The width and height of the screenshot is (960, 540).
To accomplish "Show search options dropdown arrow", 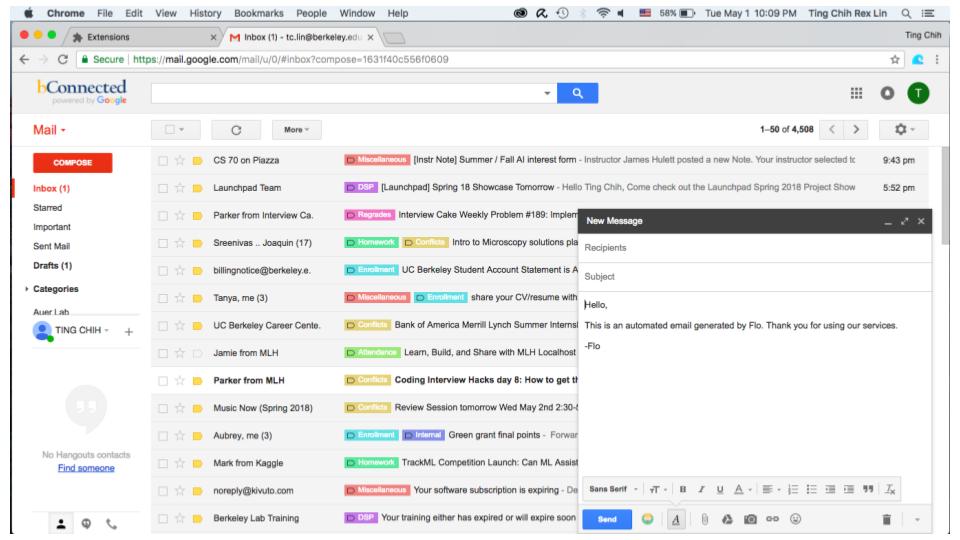I will pos(547,93).
